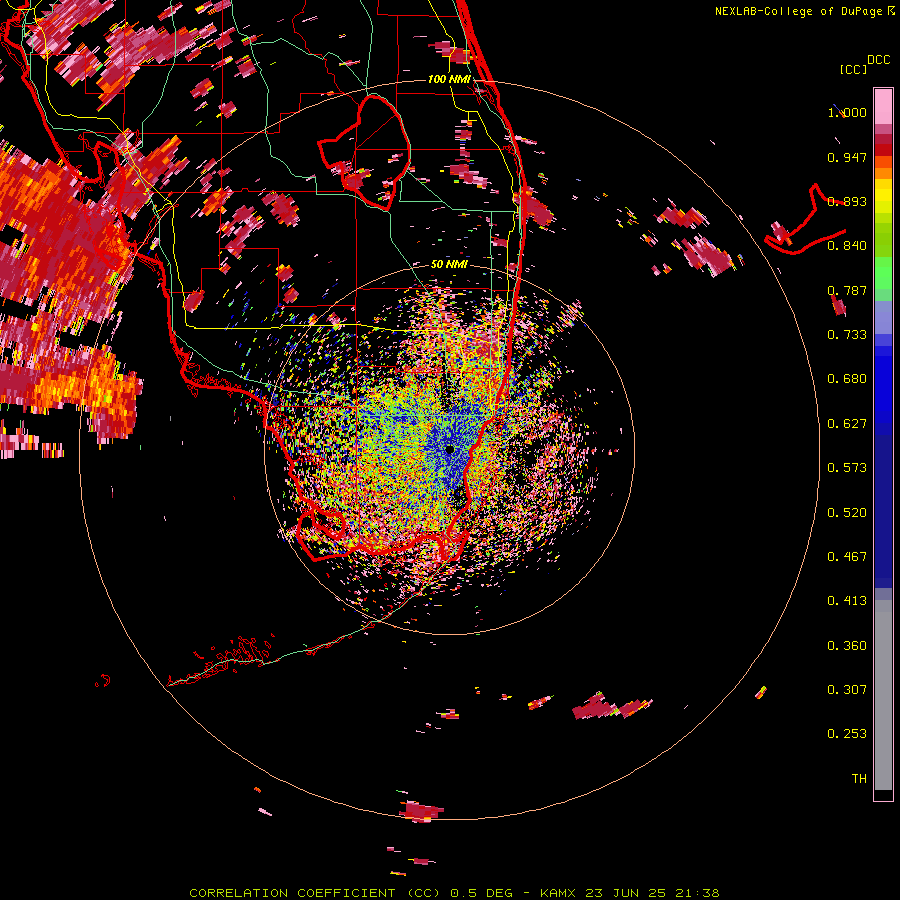Click the CORRELATION COEFFICIENT (CC) title text
The height and width of the screenshot is (900, 900).
pos(315,893)
